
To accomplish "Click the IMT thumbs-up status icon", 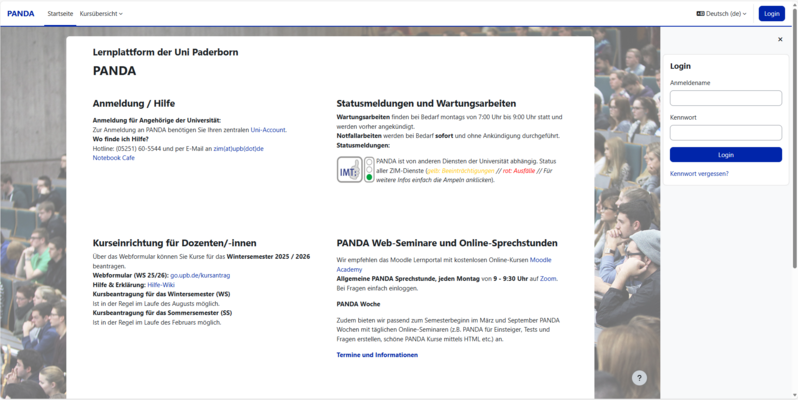I will (350, 169).
